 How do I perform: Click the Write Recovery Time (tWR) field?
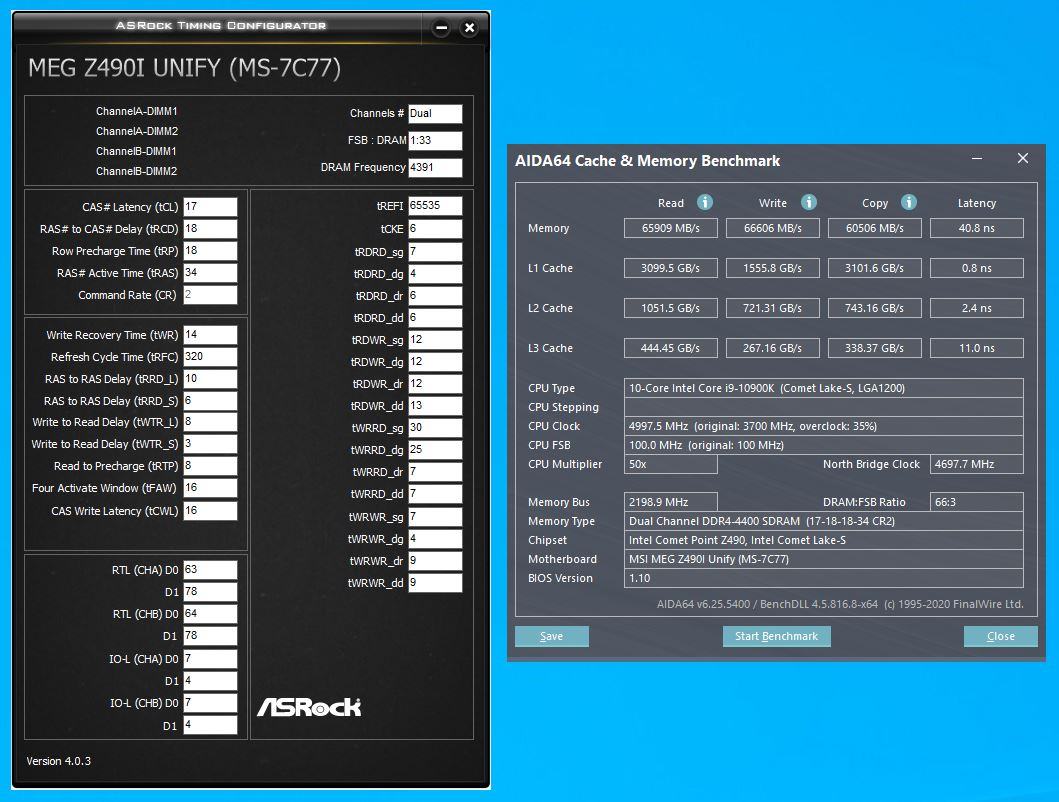tap(210, 335)
